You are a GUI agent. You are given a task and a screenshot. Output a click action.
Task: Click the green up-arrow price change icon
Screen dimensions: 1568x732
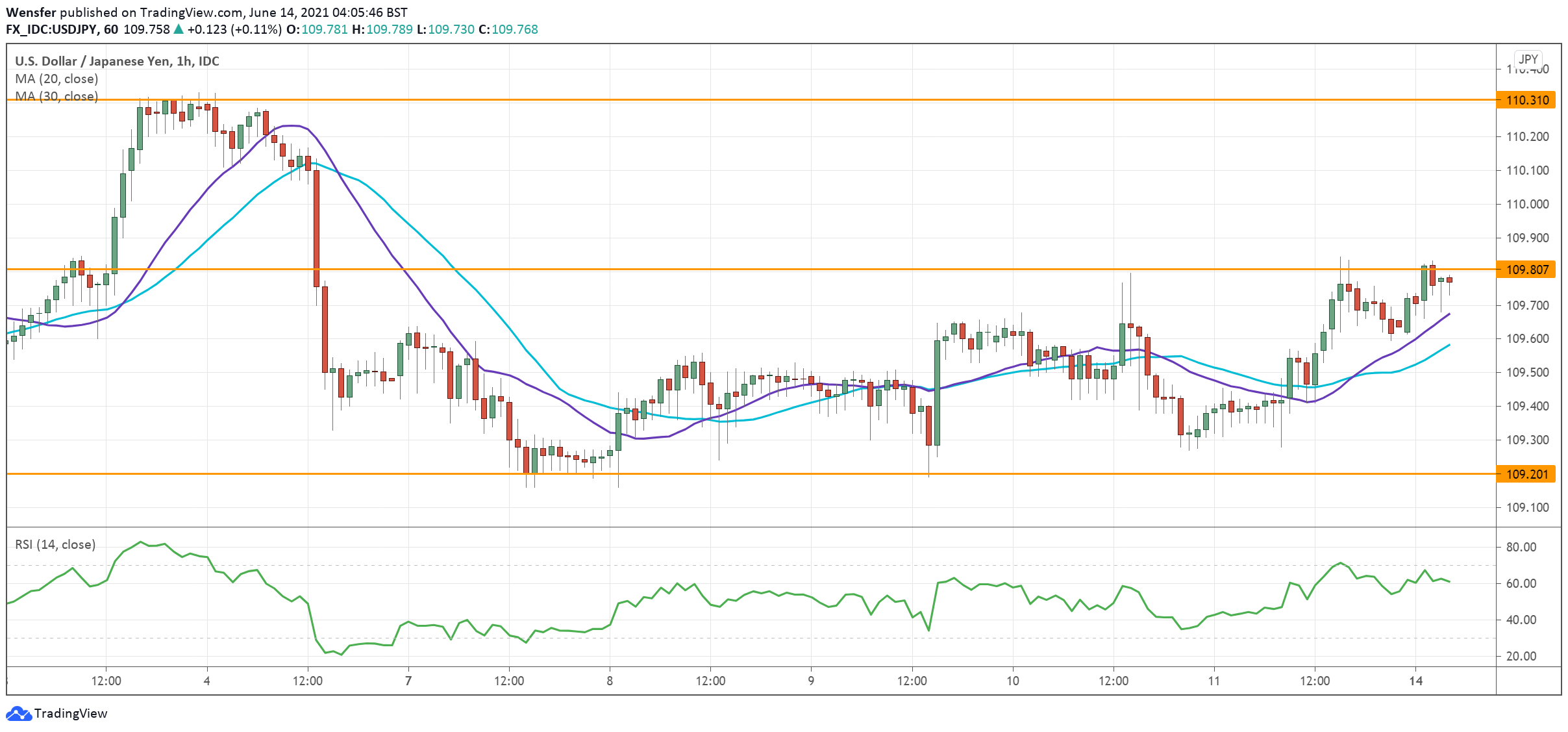pos(179,29)
